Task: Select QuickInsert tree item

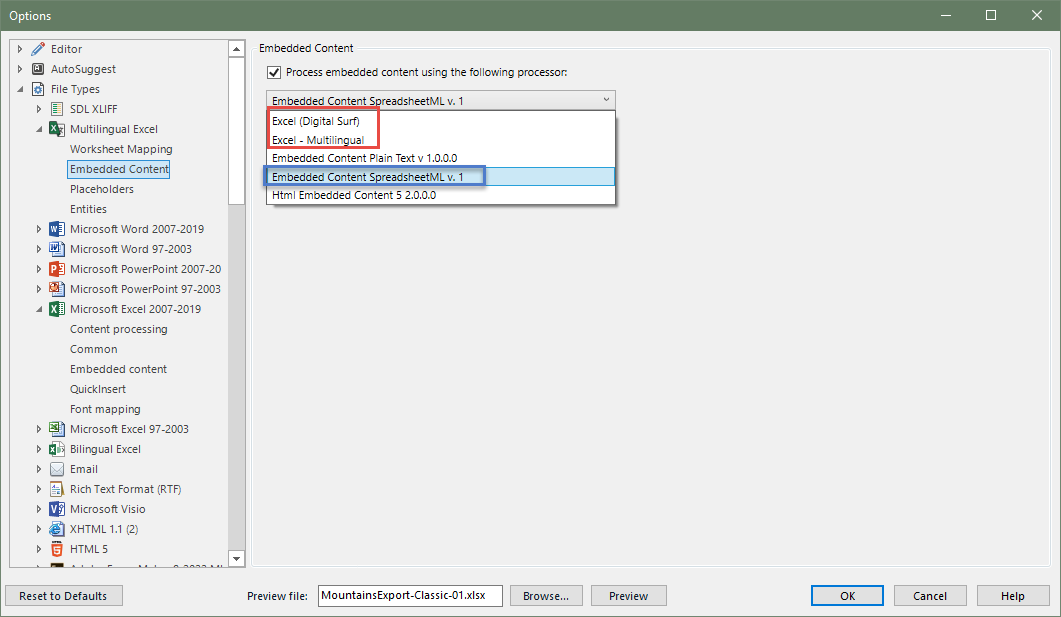Action: [97, 389]
